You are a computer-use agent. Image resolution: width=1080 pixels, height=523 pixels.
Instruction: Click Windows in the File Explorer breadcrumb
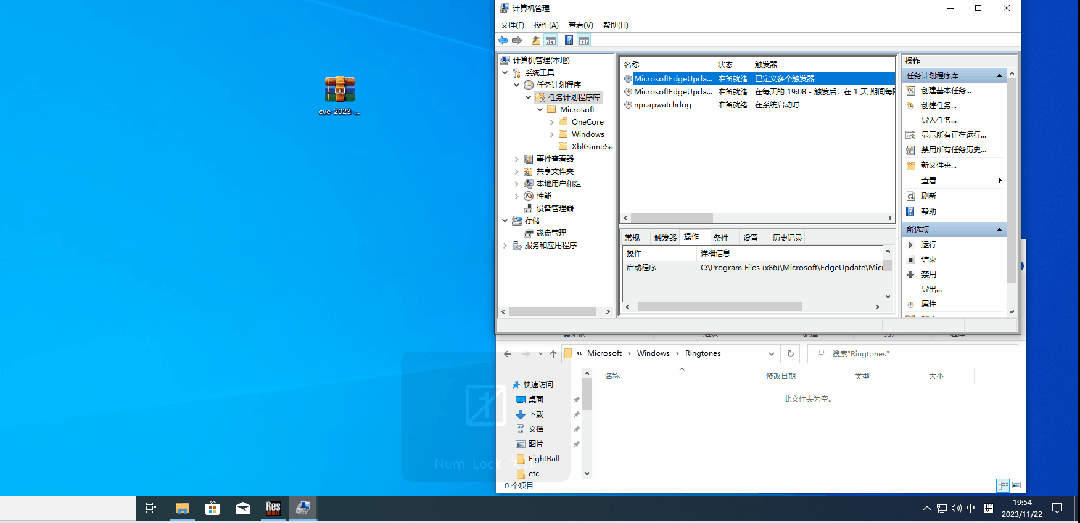click(653, 353)
